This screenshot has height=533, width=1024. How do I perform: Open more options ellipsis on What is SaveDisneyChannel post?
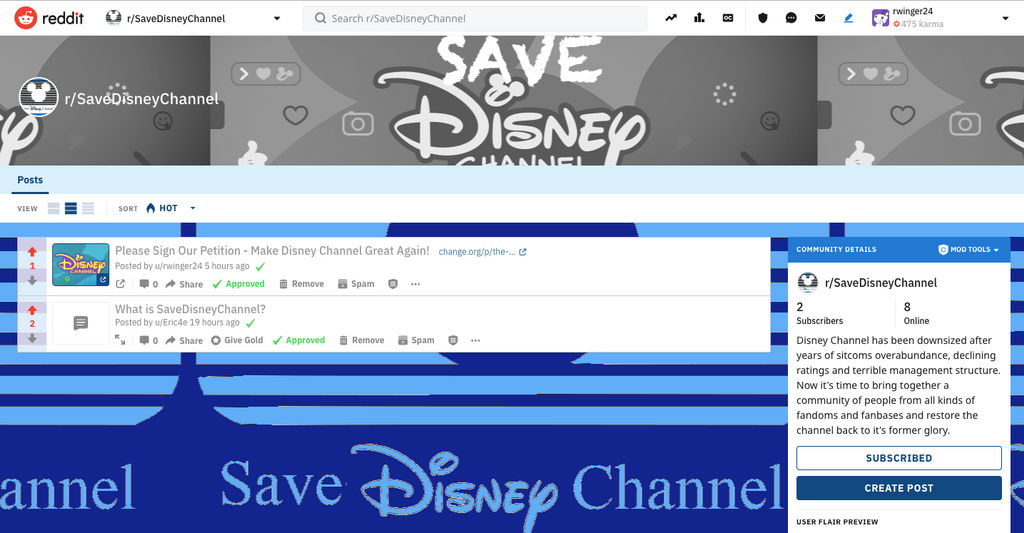click(x=475, y=340)
